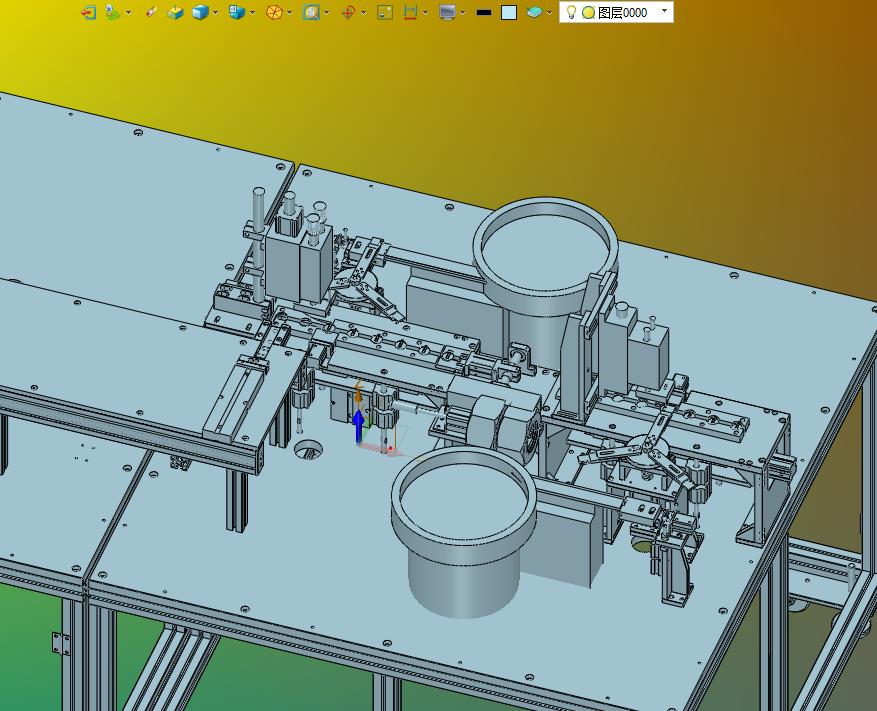
Task: Expand the monitor display dropdown arrow
Action: click(463, 12)
